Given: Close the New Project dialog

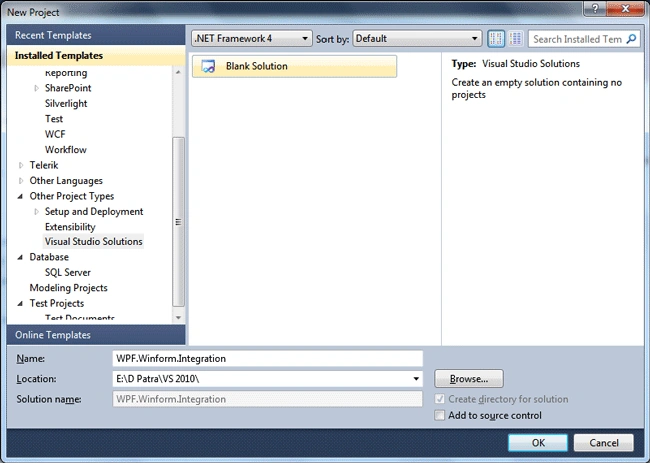Looking at the screenshot, I should 625,8.
